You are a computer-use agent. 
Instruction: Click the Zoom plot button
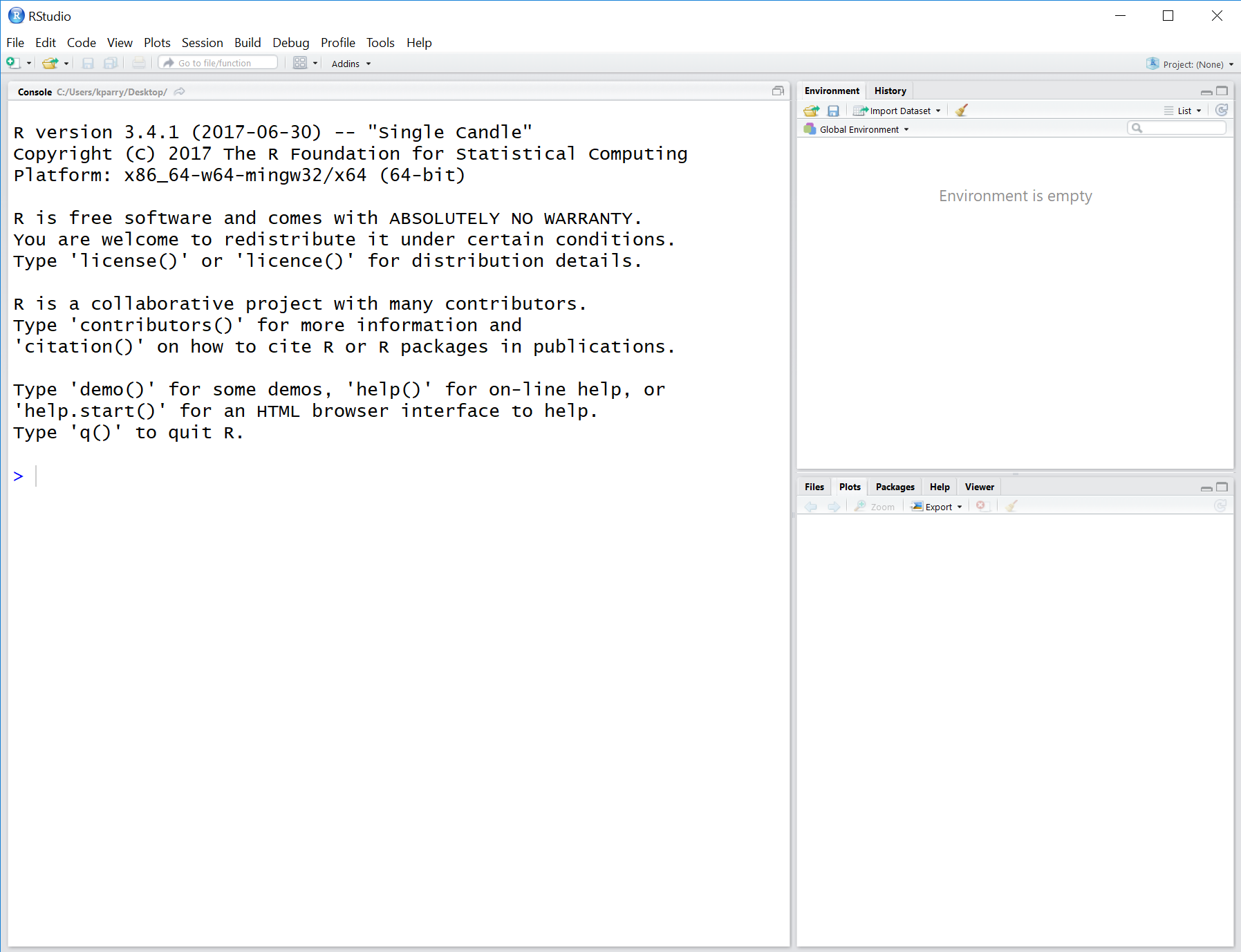pos(875,507)
